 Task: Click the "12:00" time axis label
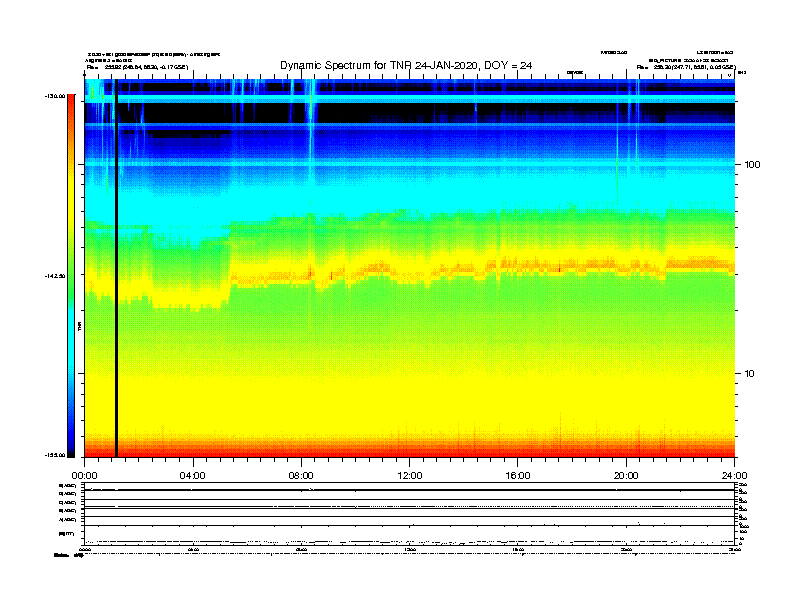pos(410,476)
